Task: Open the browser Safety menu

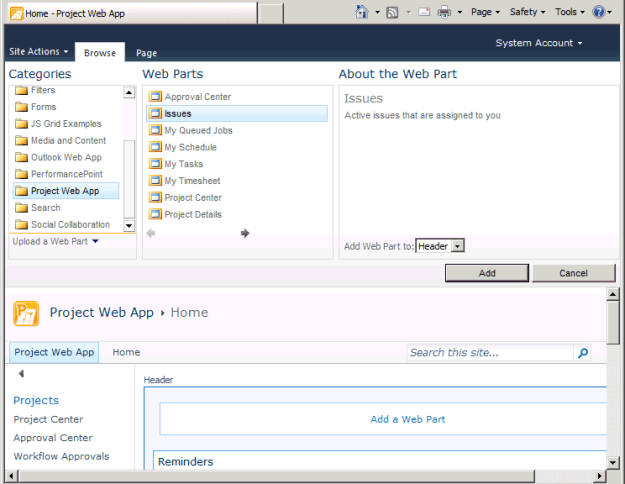Action: pos(527,12)
